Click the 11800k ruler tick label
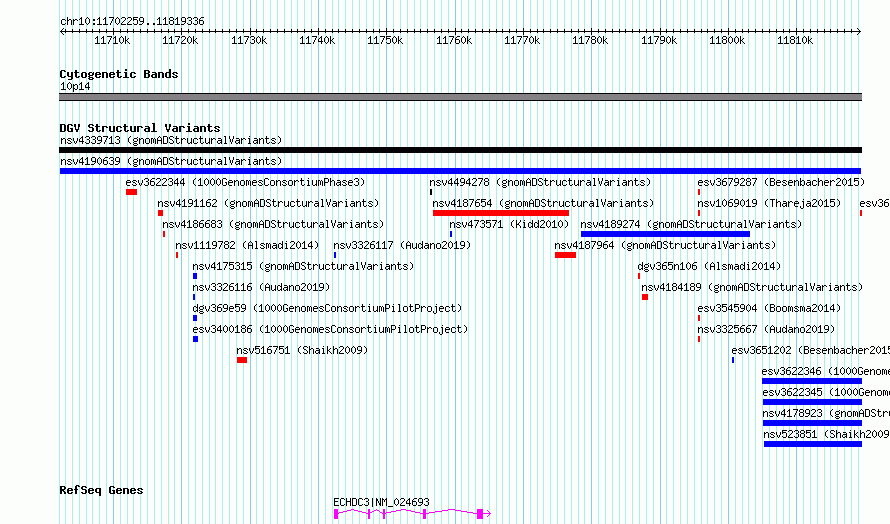 (x=727, y=40)
